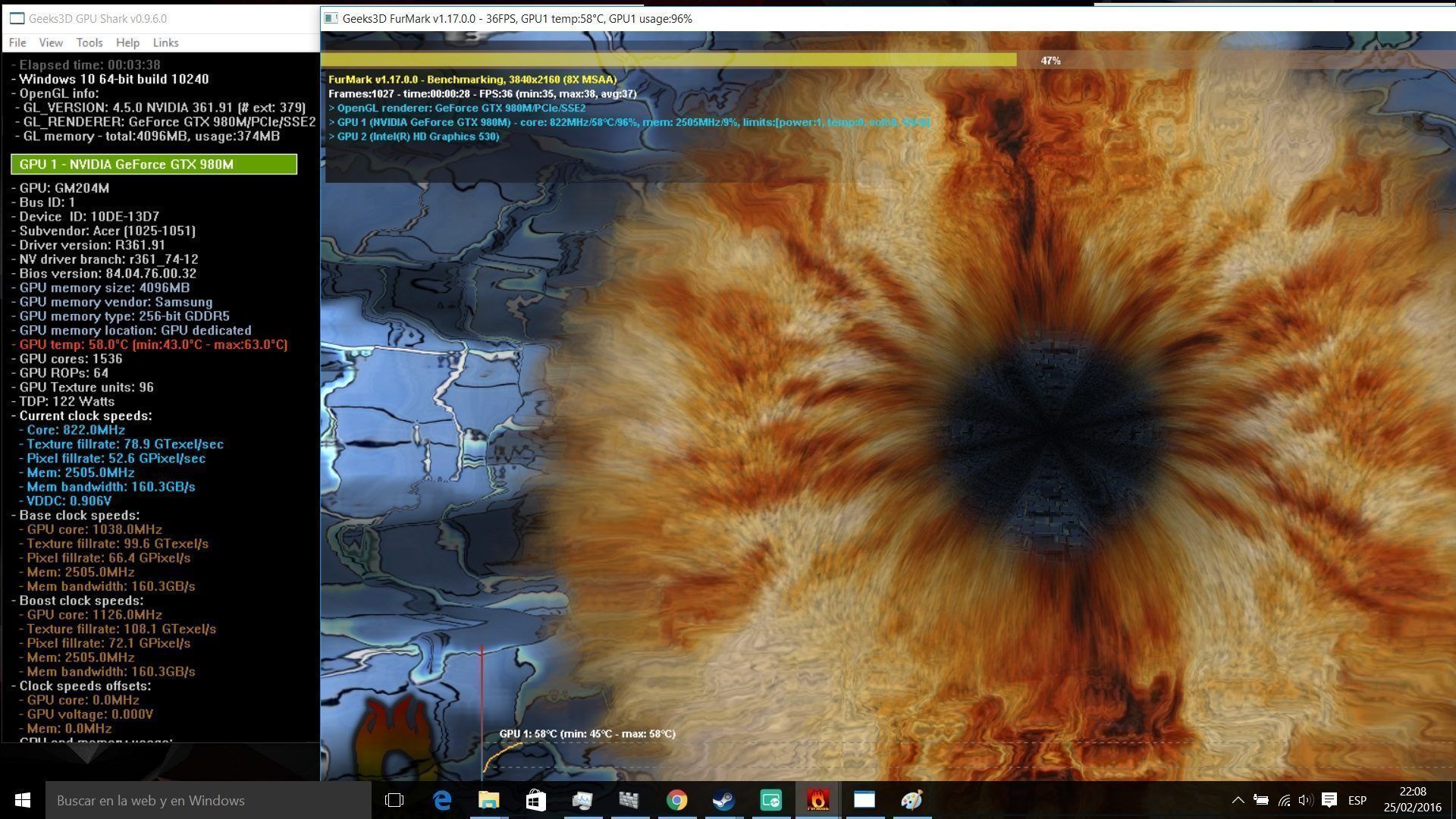The height and width of the screenshot is (819, 1456).
Task: Open Google Chrome from the taskbar
Action: [x=676, y=800]
